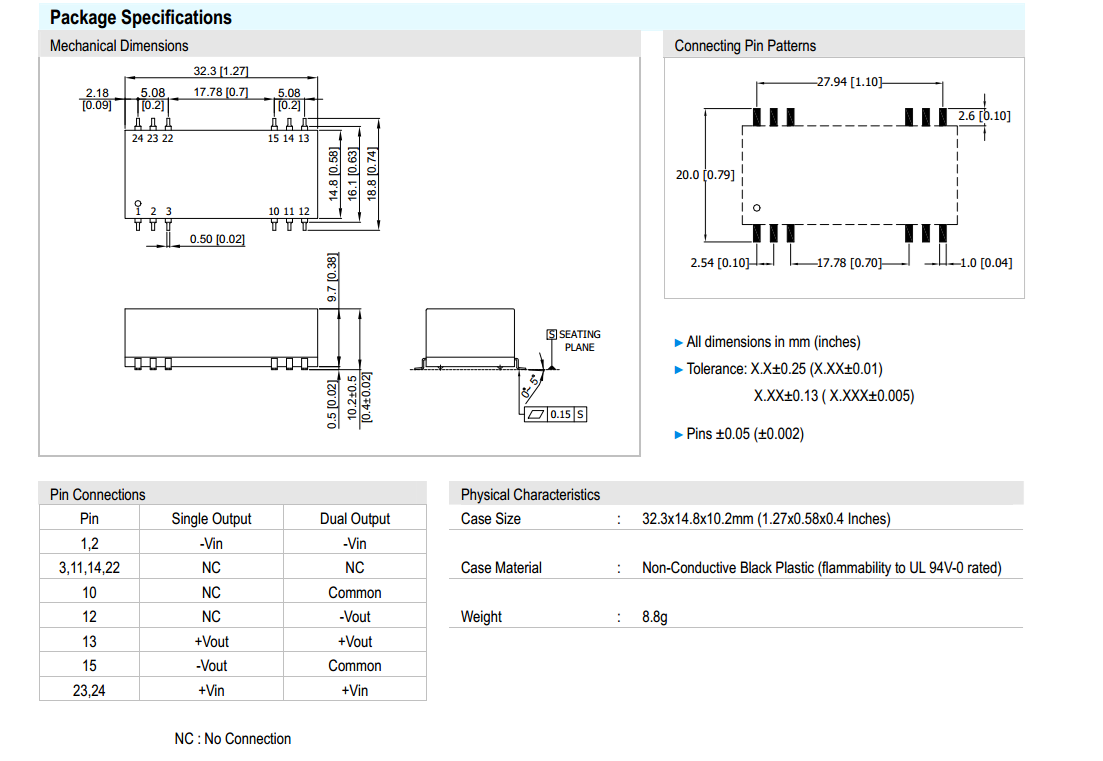The width and height of the screenshot is (1103, 761).
Task: Click the 'Physical Characteristics' section title
Action: (530, 494)
